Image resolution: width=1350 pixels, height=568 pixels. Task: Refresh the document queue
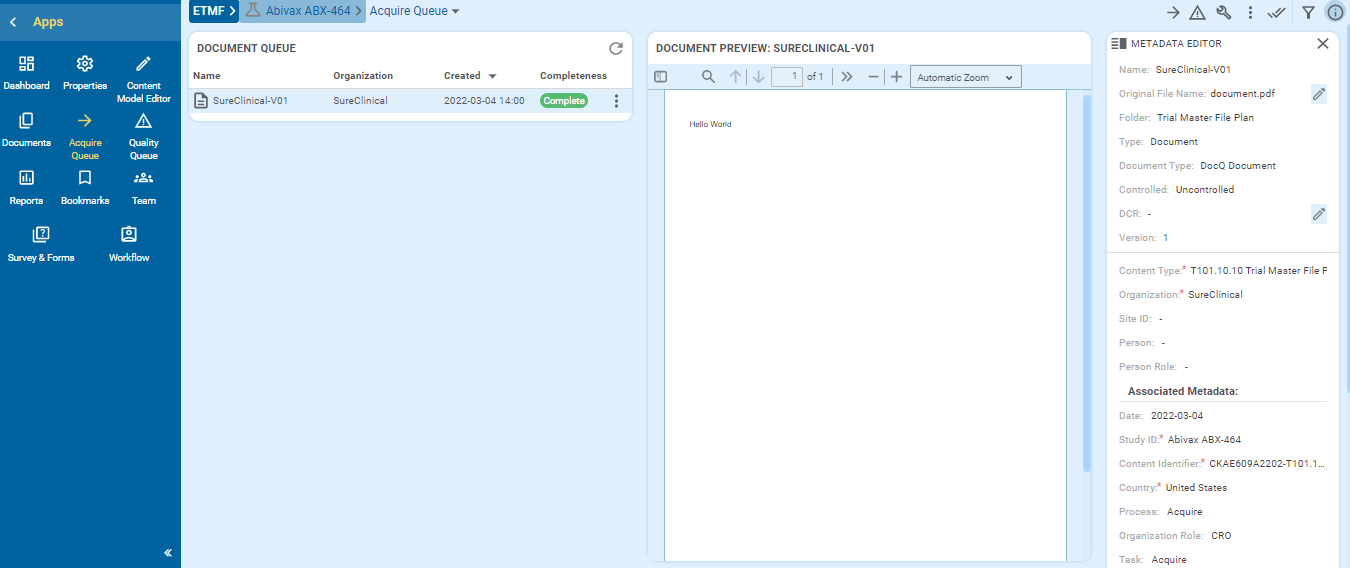pyautogui.click(x=616, y=48)
